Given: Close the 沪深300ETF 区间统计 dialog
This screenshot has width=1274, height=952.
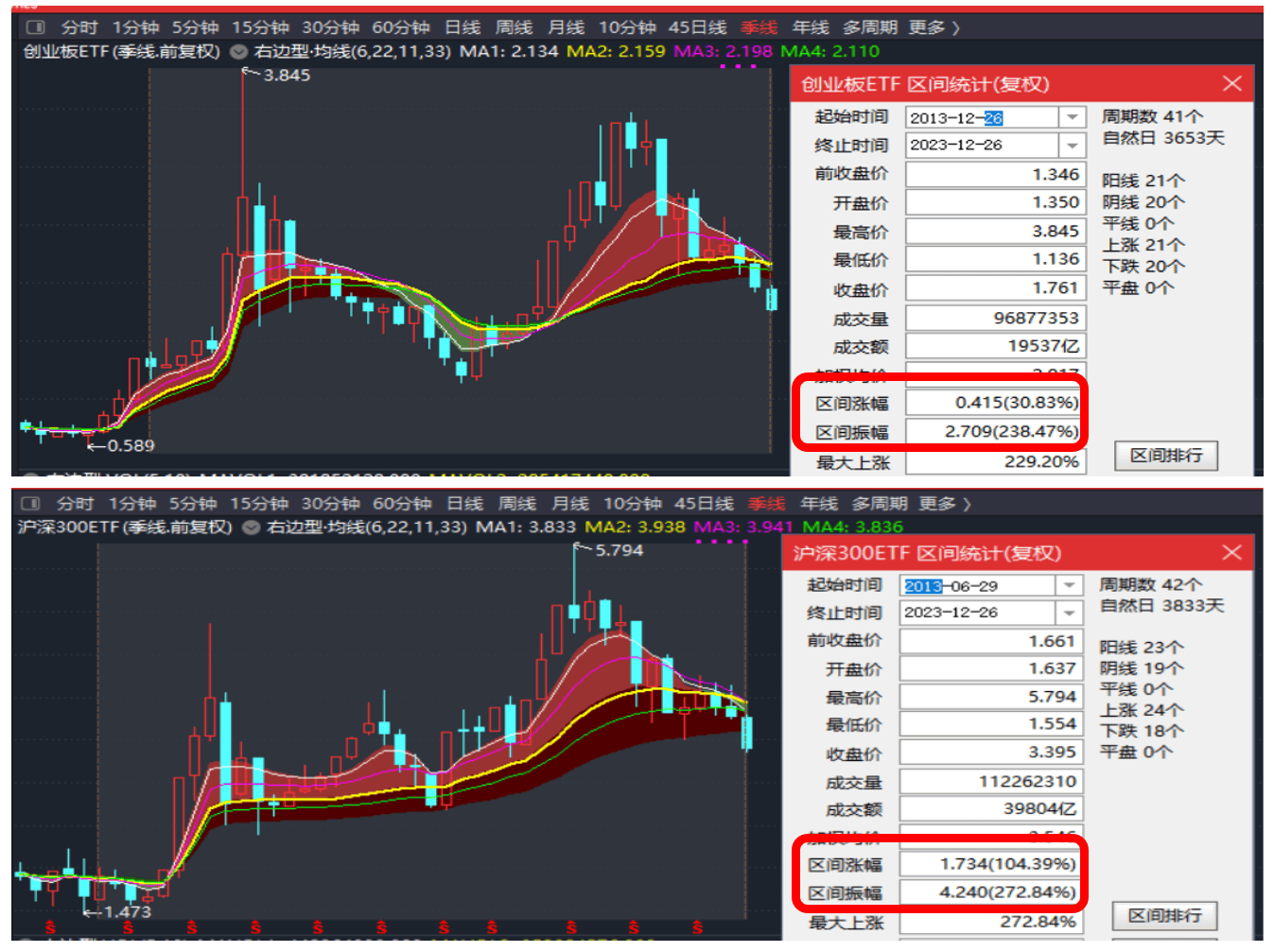Looking at the screenshot, I should (x=1231, y=552).
